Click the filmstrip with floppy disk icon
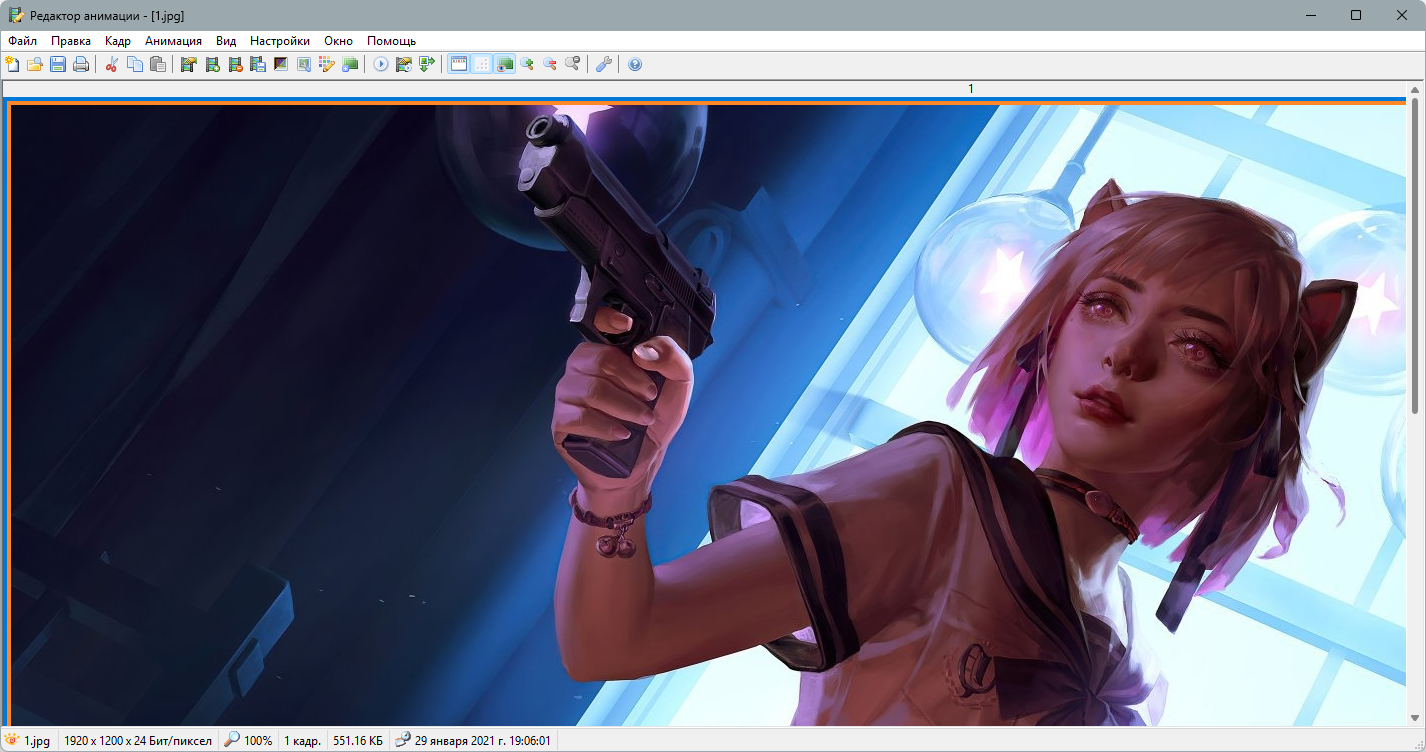The width and height of the screenshot is (1426, 752). 258,64
